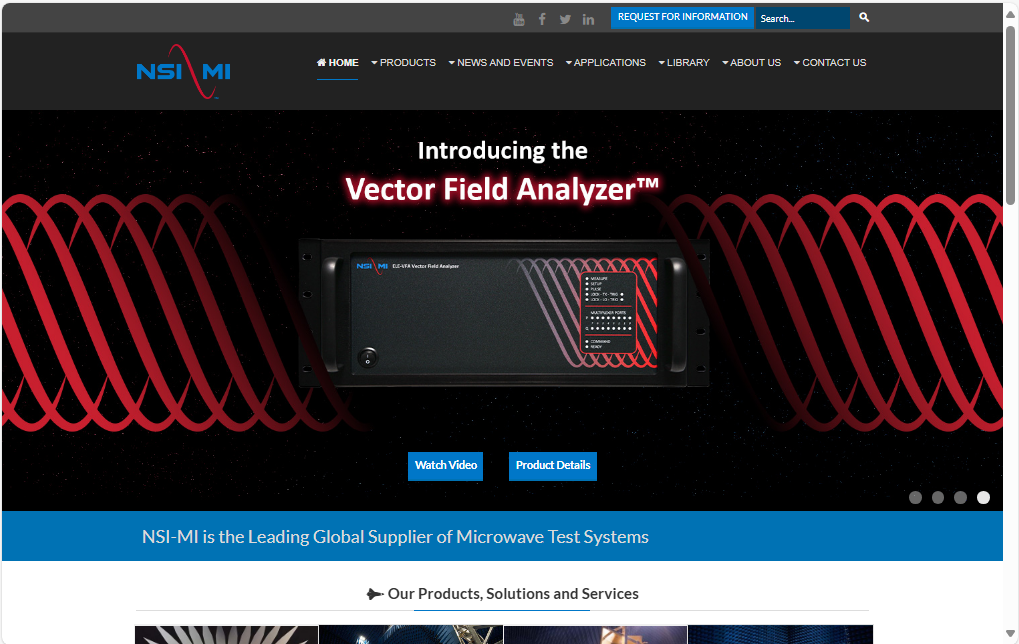Expand the Applications dropdown menu

pyautogui.click(x=606, y=62)
